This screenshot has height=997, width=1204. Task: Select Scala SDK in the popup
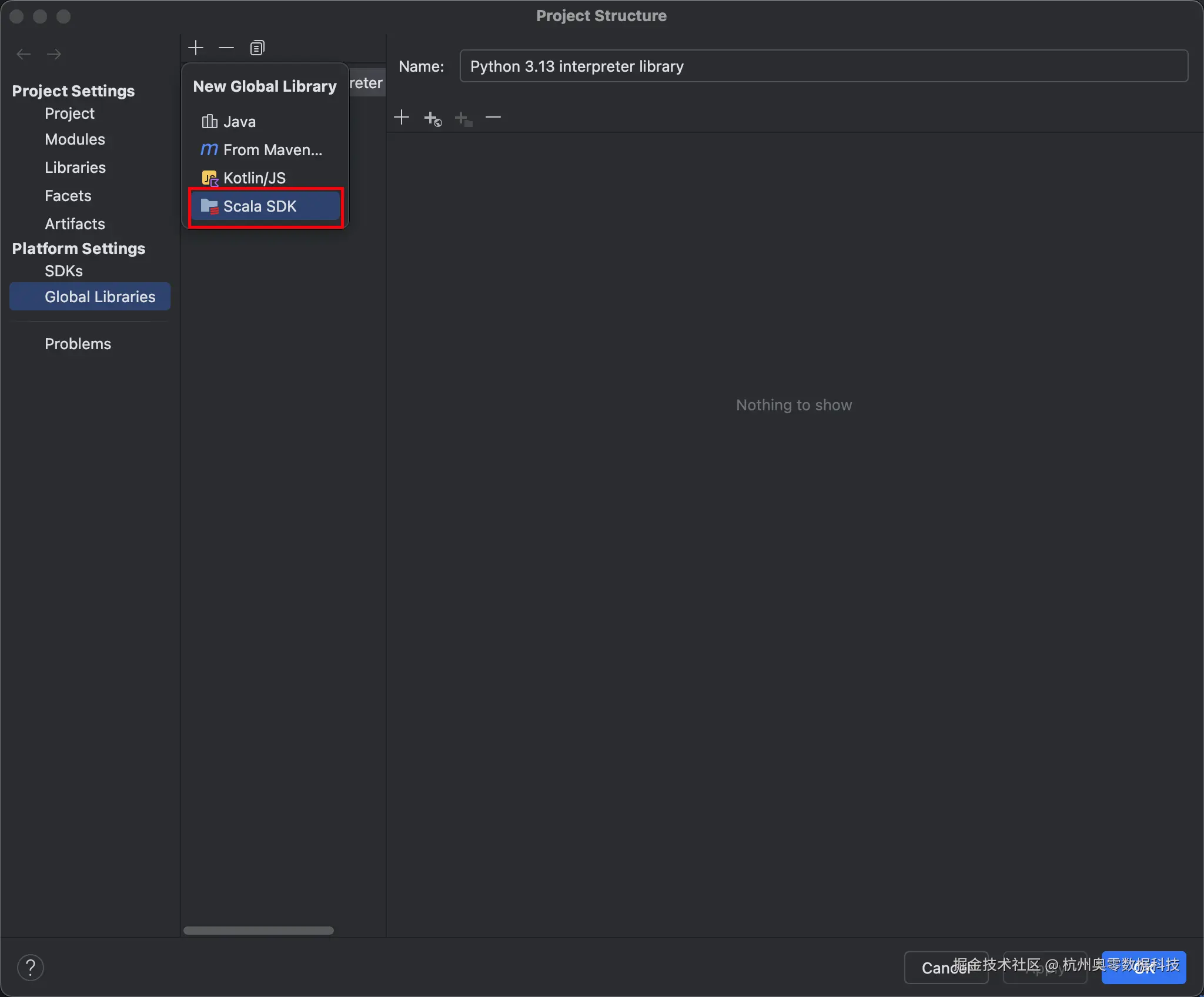click(x=260, y=206)
